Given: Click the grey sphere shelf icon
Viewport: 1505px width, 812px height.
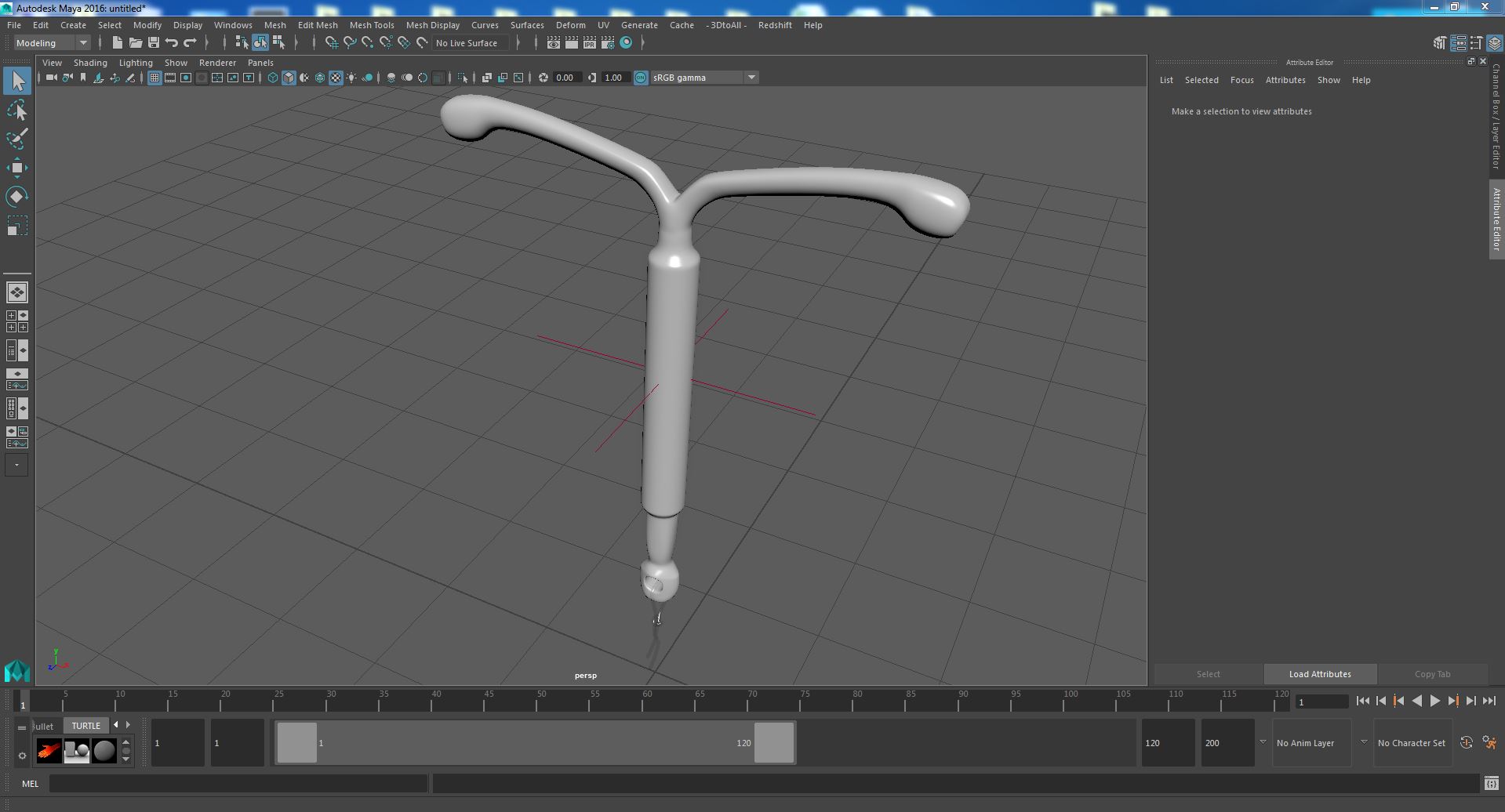Looking at the screenshot, I should point(104,751).
